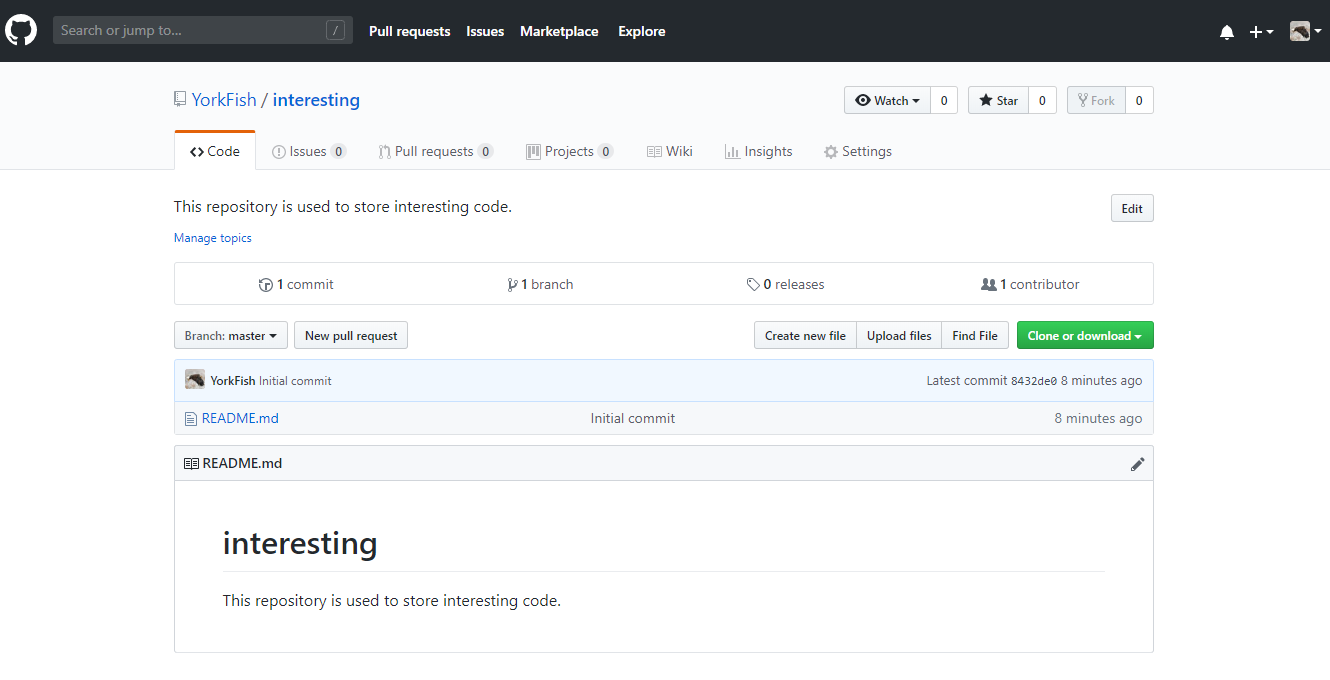
Task: Open the Branch: master dropdown
Action: (231, 335)
